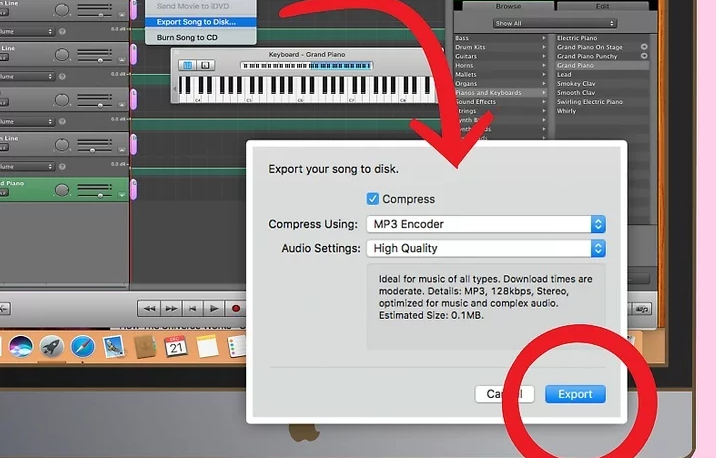This screenshot has height=458, width=716.
Task: Open the Show All library filter dropdown
Action: (x=554, y=23)
